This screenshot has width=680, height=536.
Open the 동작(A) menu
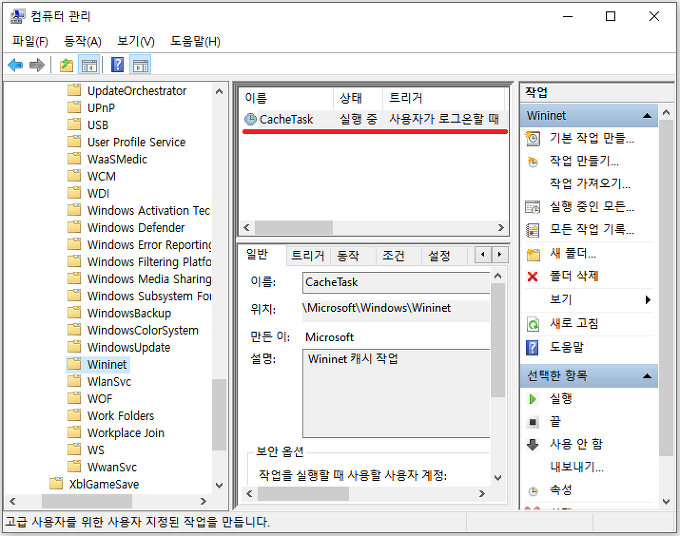coord(82,41)
